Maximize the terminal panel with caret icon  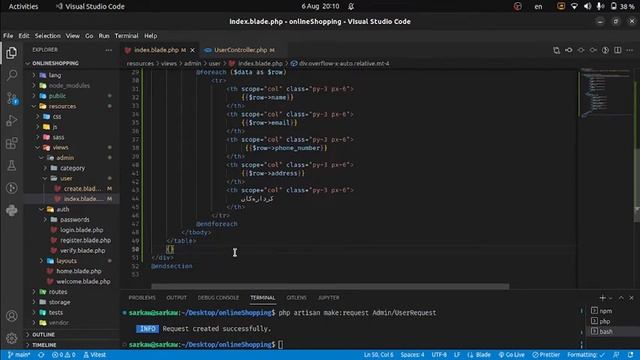point(621,298)
